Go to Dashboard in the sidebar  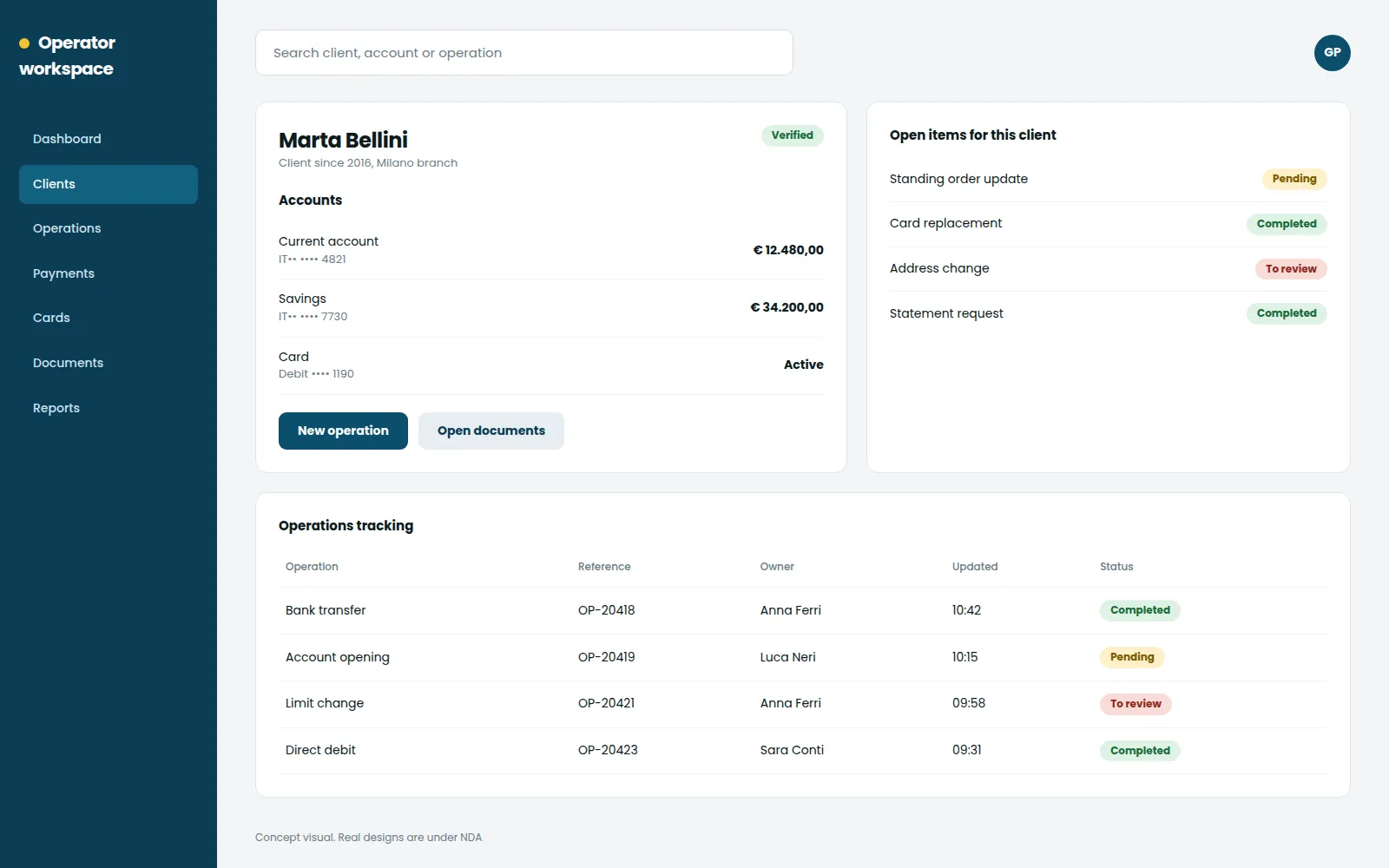coord(109,139)
